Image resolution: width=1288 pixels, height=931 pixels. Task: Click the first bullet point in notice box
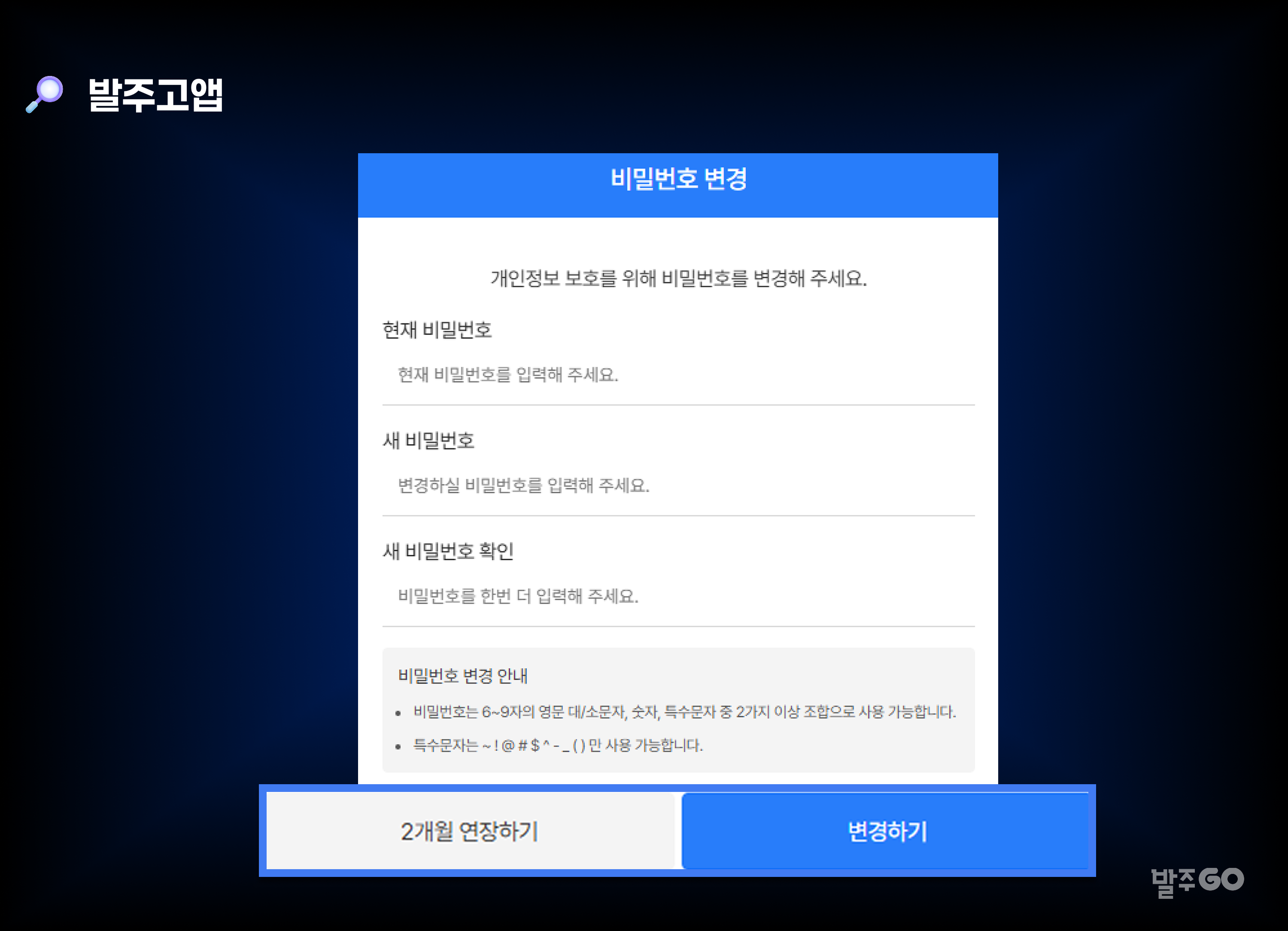(398, 713)
